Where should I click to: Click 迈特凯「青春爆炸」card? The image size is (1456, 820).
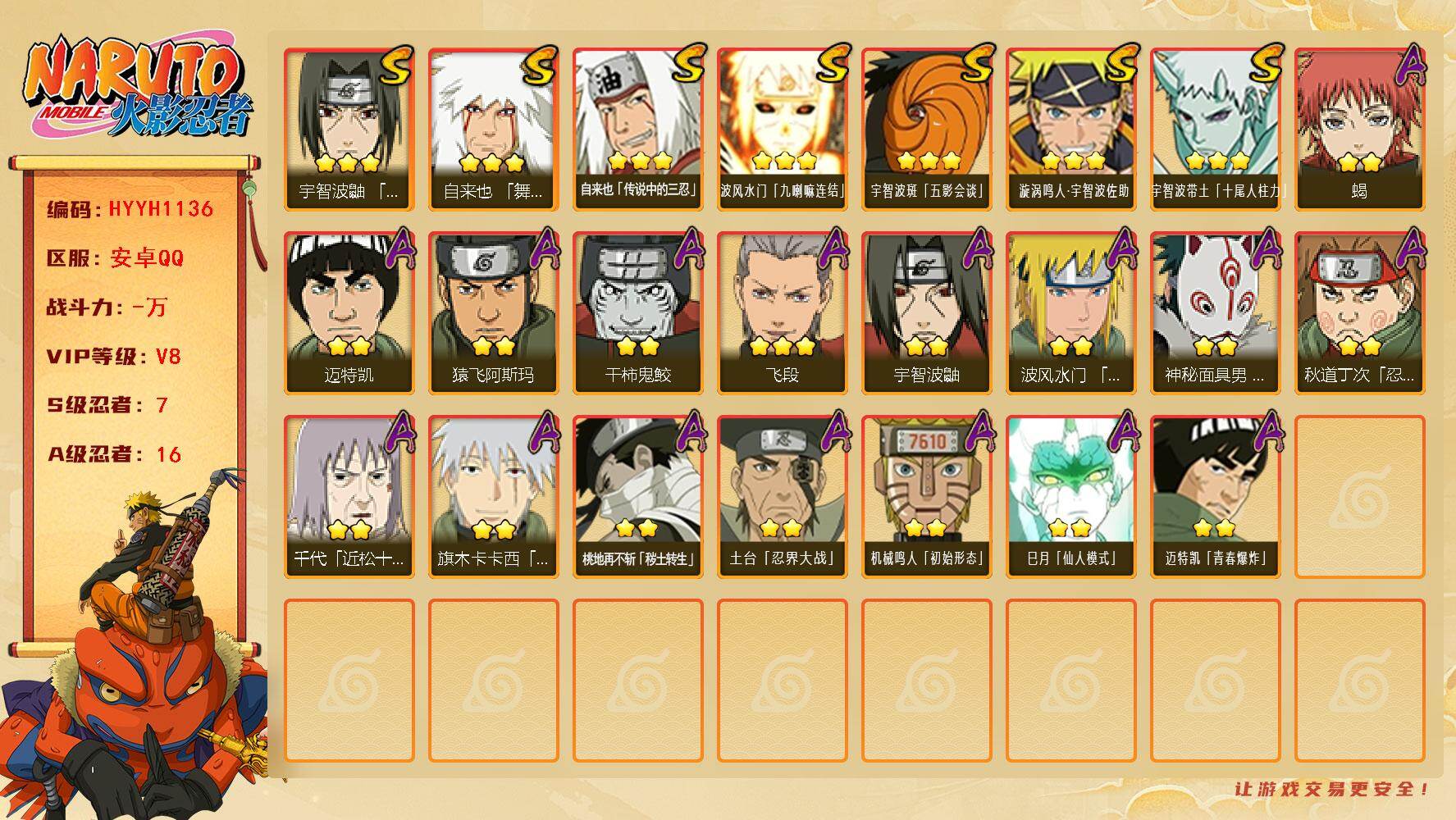tap(1215, 497)
